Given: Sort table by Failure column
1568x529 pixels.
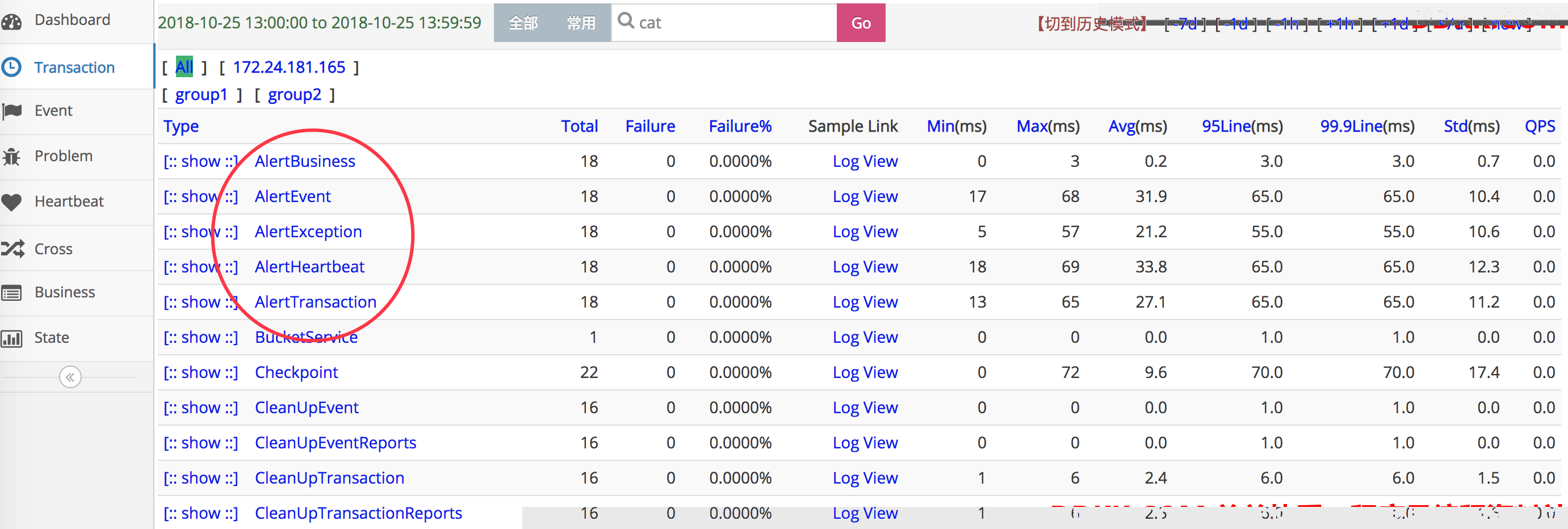Looking at the screenshot, I should coord(650,126).
